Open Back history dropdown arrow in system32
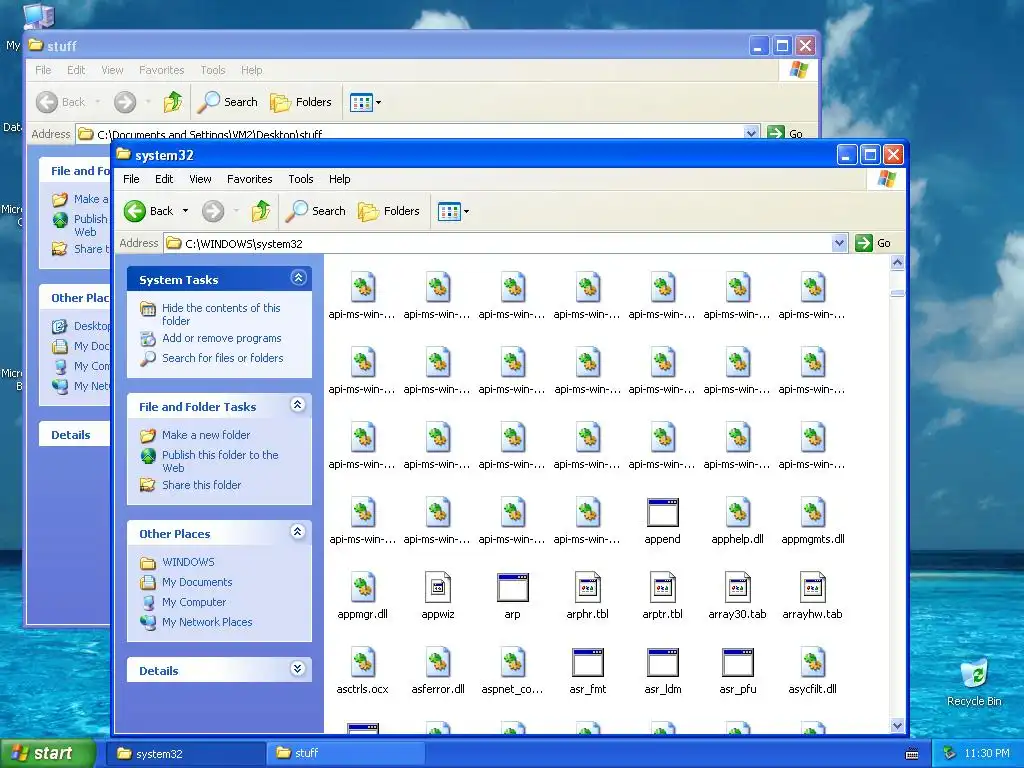Image resolution: width=1024 pixels, height=768 pixels. [185, 211]
